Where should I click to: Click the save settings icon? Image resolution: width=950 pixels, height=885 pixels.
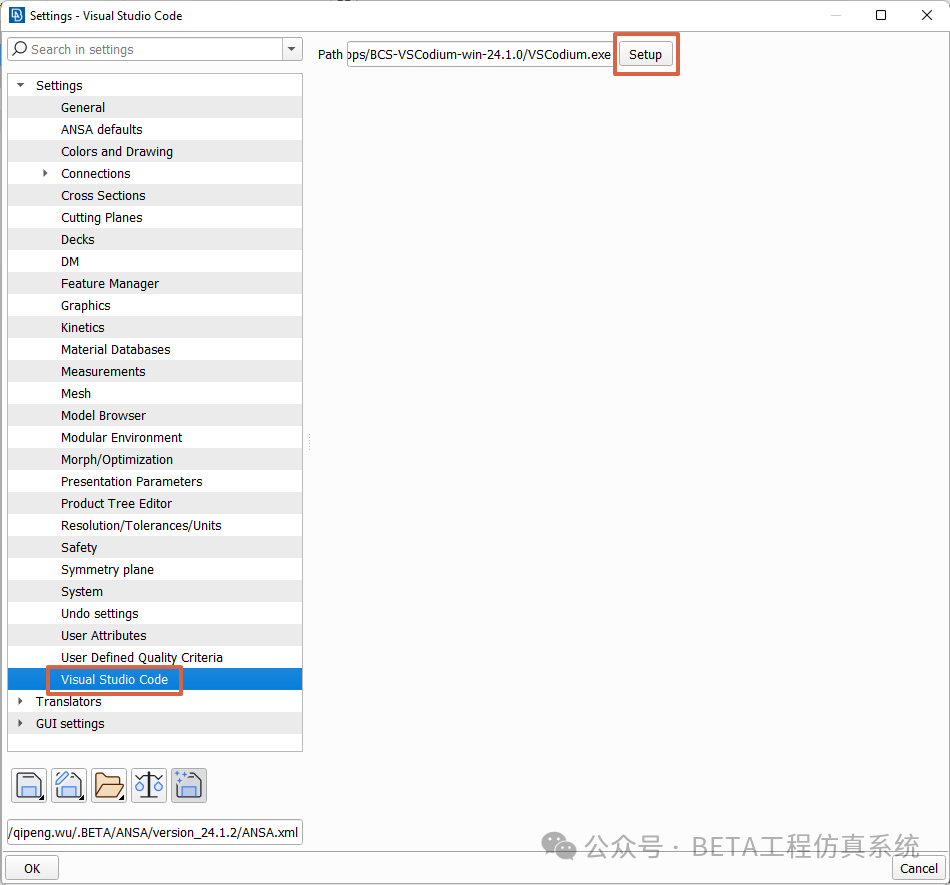click(29, 786)
